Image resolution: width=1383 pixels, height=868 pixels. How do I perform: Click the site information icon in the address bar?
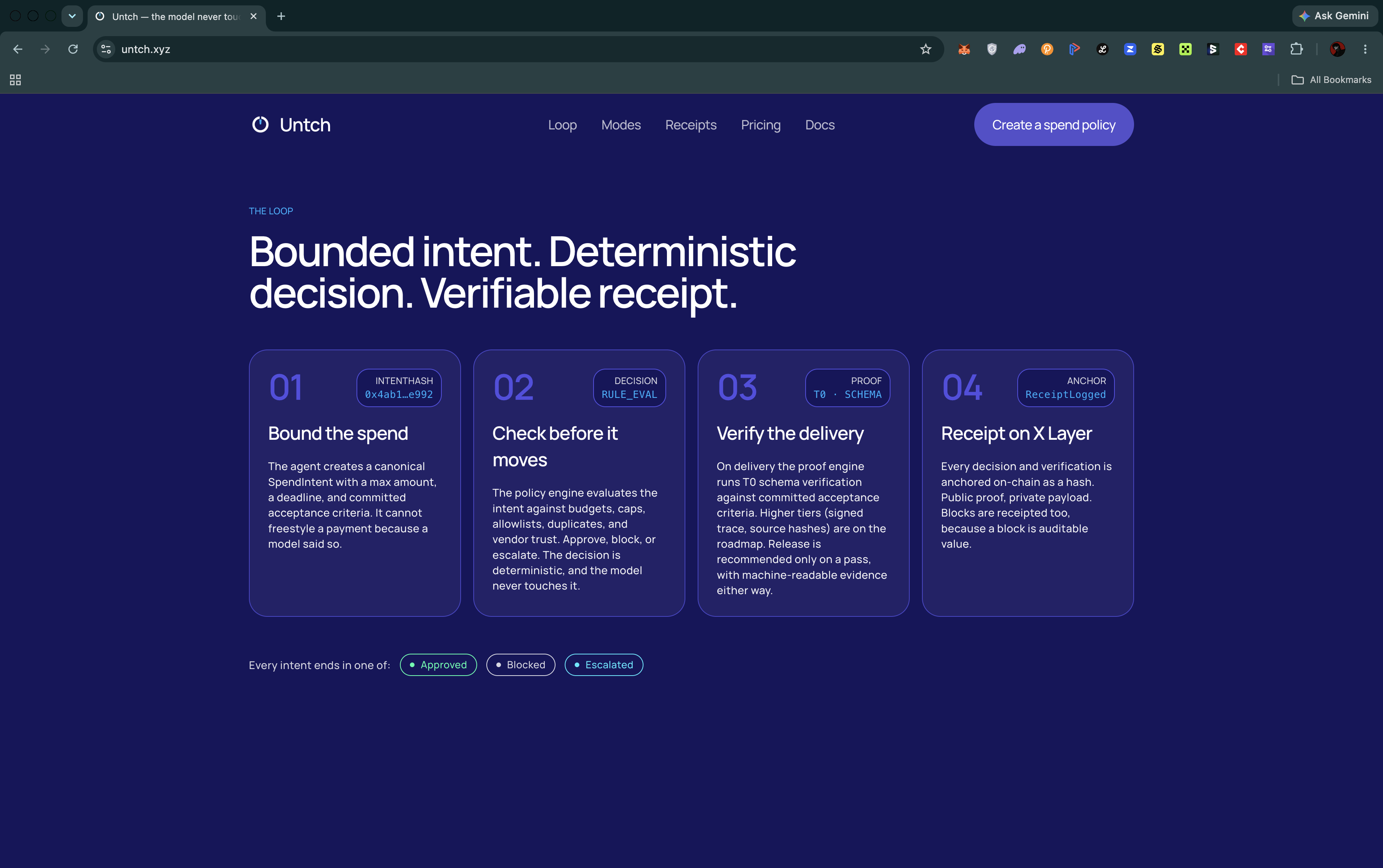pos(106,50)
